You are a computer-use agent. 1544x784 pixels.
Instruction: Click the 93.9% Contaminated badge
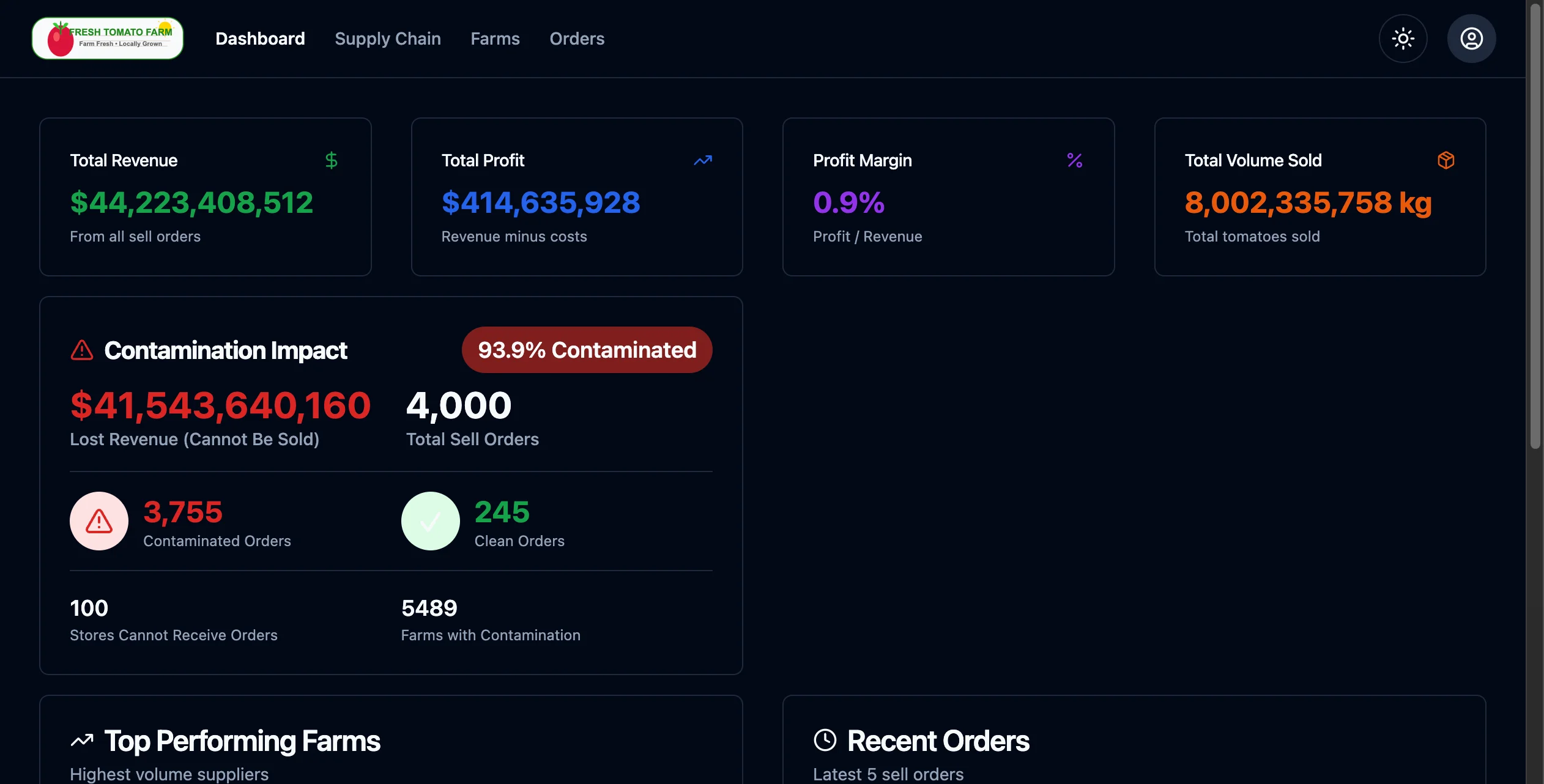point(587,350)
